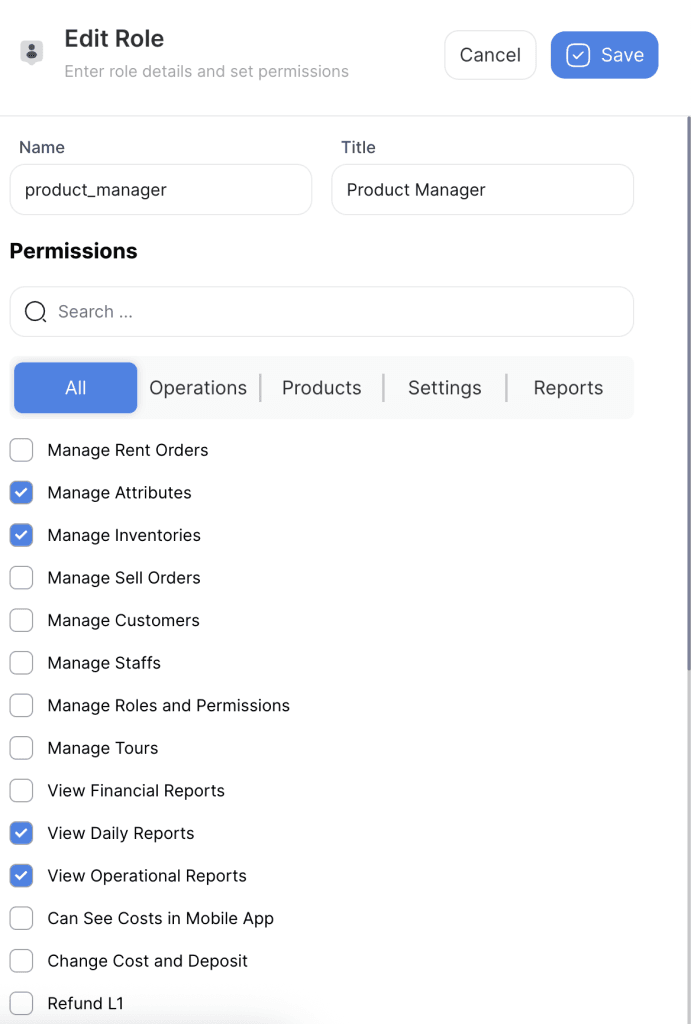Click the magnifier icon in the search box
Viewport: 691px width, 1024px height.
click(x=35, y=312)
